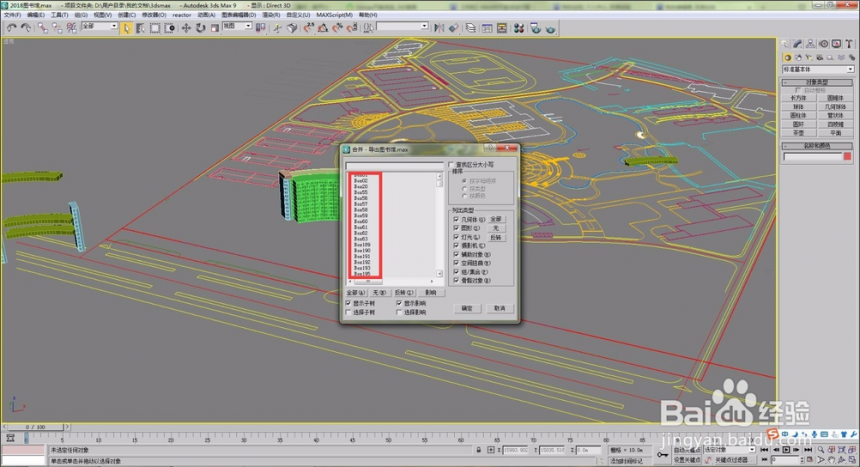Switch to Modify command panel tab
Viewport: 860px width, 467px height.
(x=797, y=44)
